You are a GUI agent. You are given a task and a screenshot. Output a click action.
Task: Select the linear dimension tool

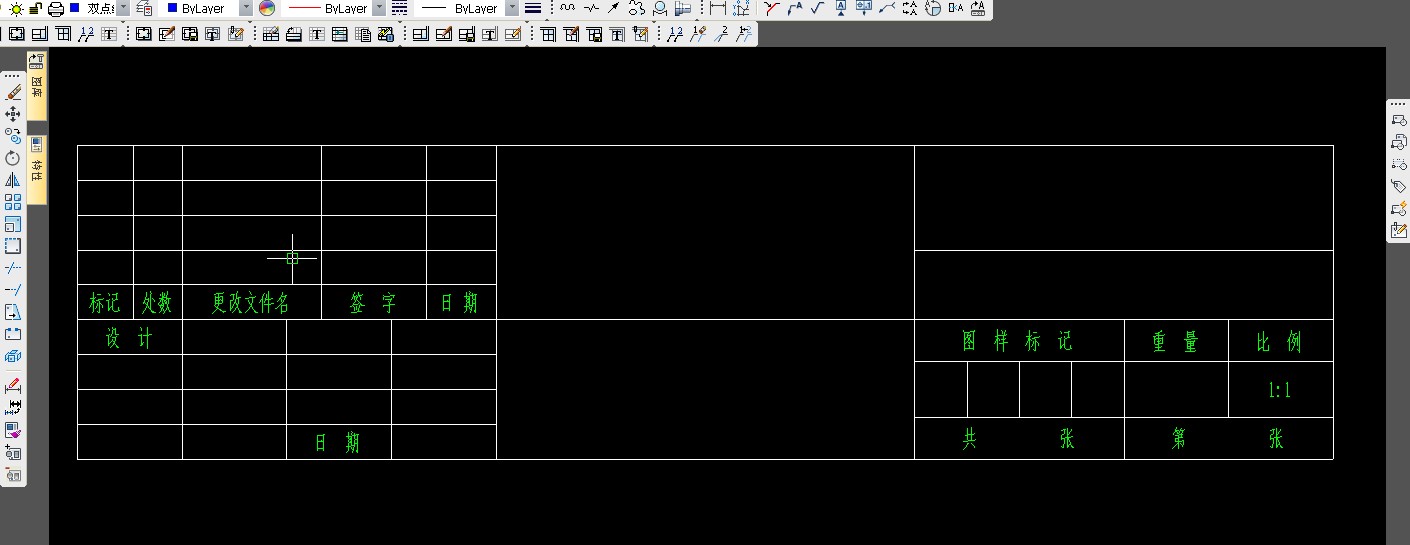[x=717, y=8]
